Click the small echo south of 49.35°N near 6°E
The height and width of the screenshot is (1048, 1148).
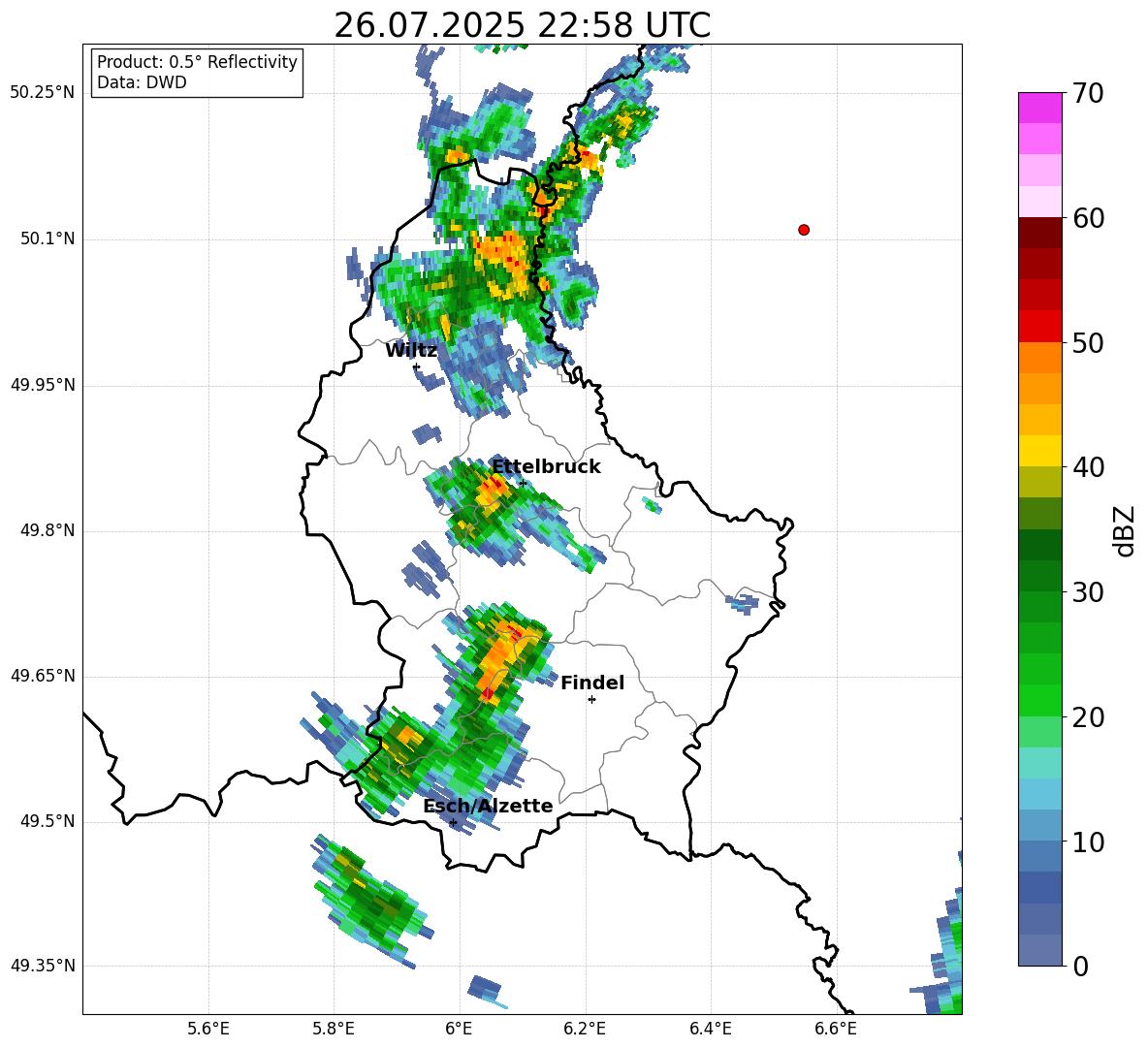click(486, 989)
